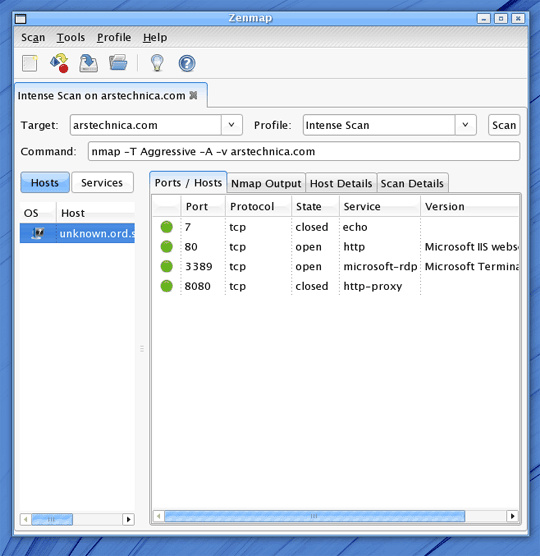The image size is (540, 556).
Task: Click the Host column header in host list
Action: click(96, 213)
